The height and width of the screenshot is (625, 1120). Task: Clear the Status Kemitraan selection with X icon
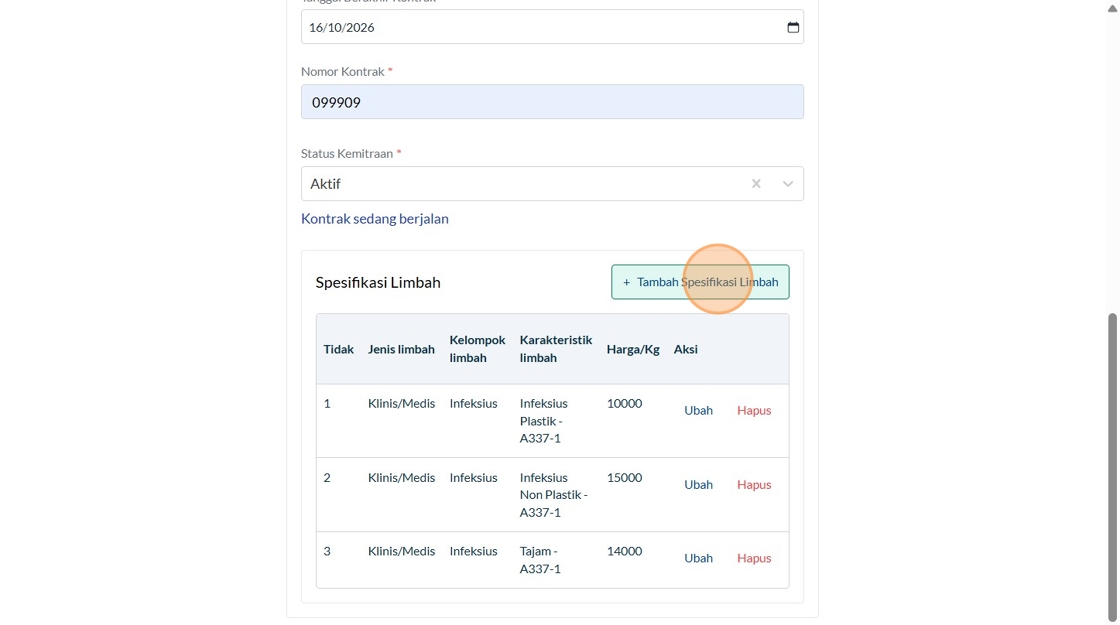click(756, 184)
